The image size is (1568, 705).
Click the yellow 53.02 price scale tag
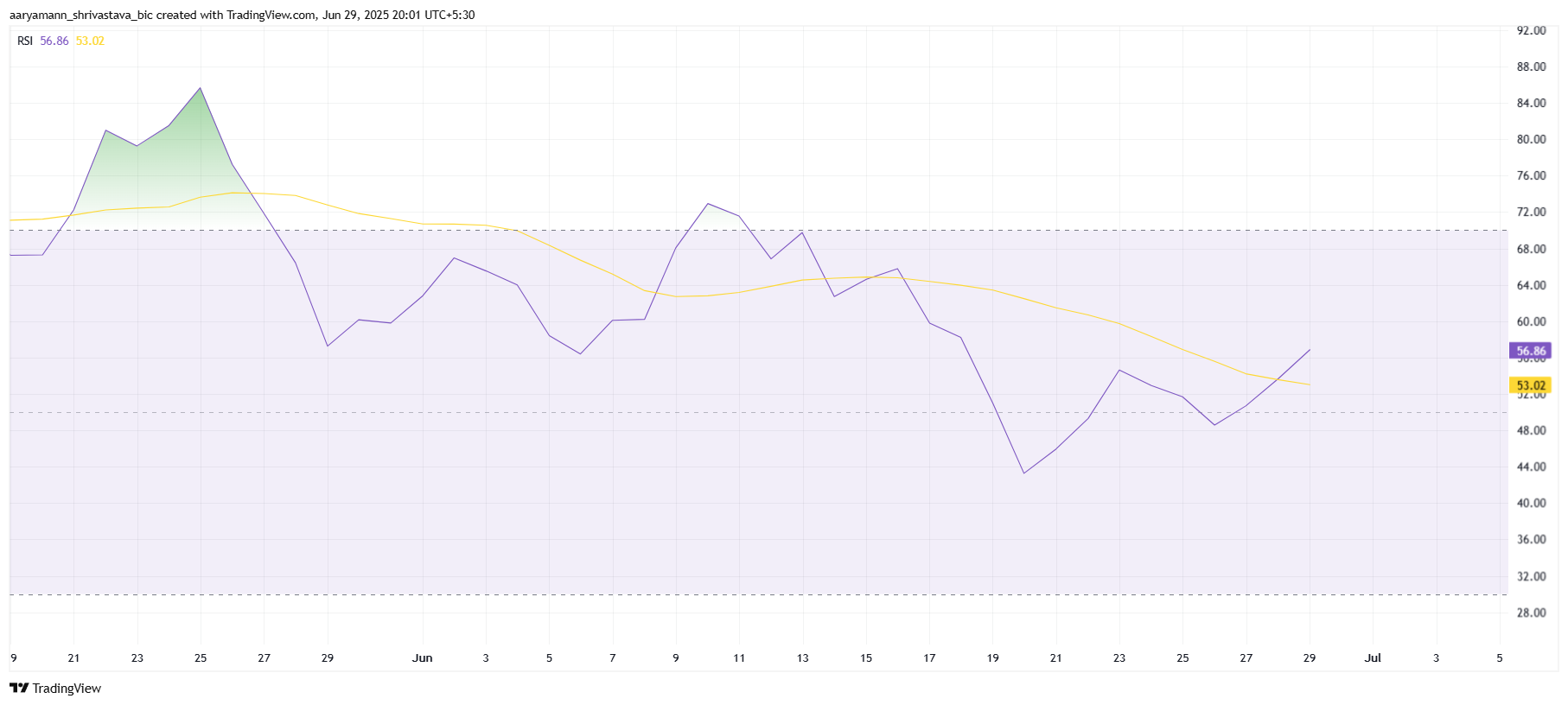pos(1530,385)
